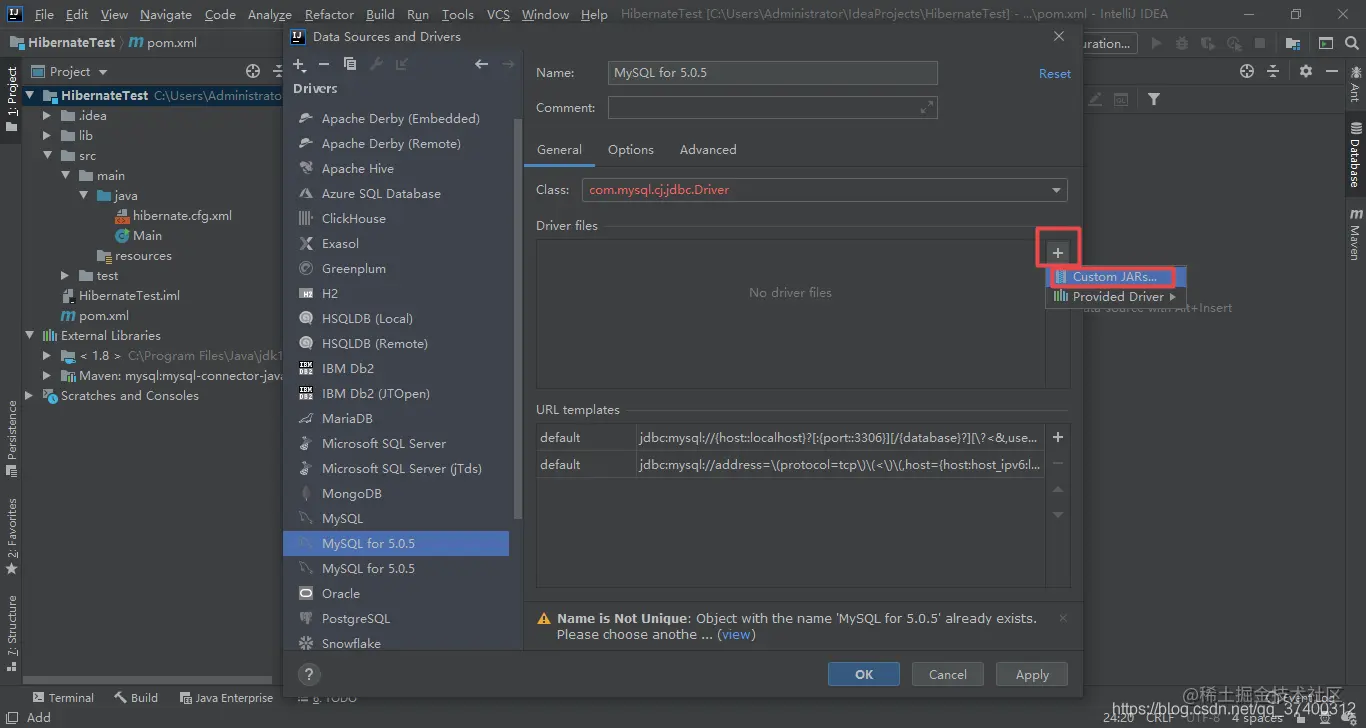Open the Ant tool window tab

click(1355, 84)
